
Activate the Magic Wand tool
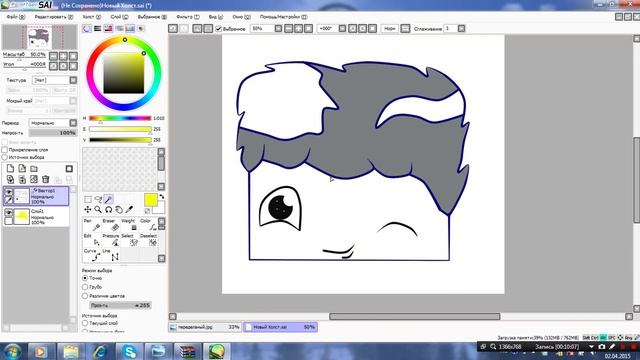pyautogui.click(x=108, y=199)
